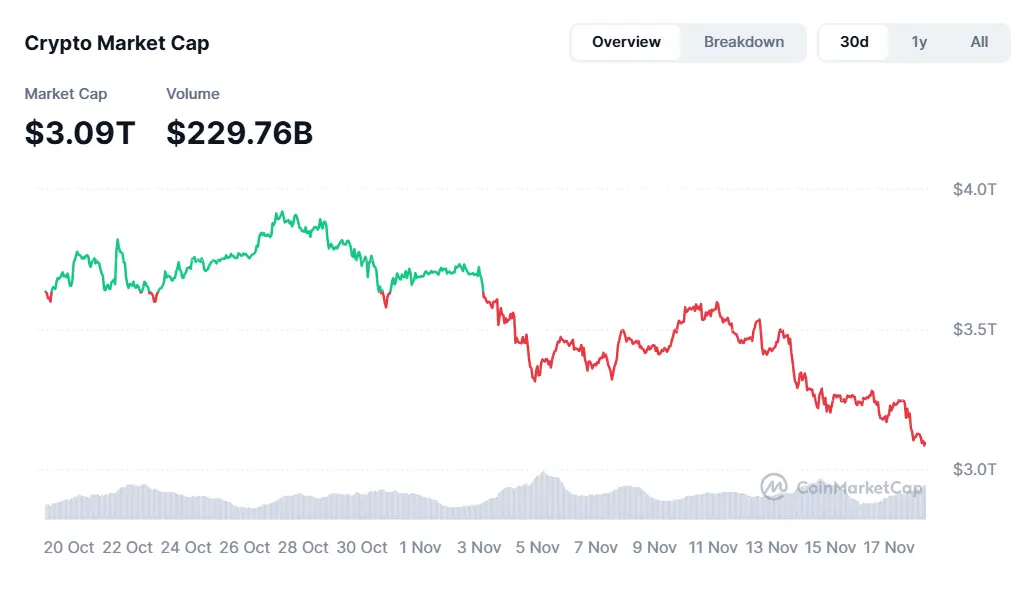1022x595 pixels.
Task: Click the chart peak on 28 Oct
Action: pyautogui.click(x=281, y=212)
